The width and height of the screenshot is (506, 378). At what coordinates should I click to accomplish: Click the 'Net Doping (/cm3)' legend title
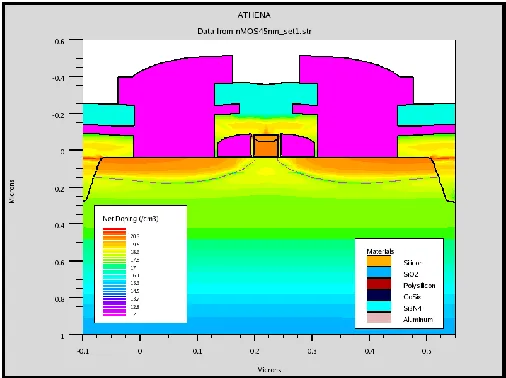(130, 219)
